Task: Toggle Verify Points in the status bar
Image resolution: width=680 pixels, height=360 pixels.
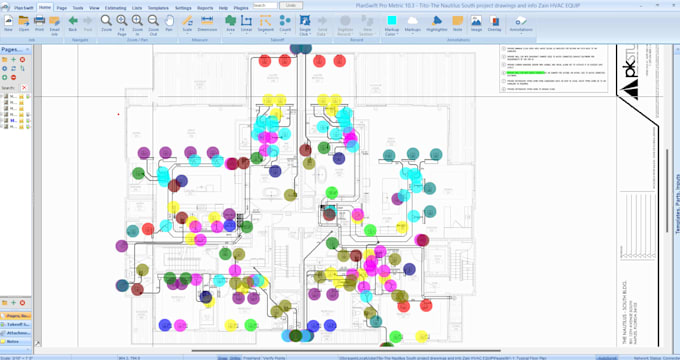Action: click(x=274, y=358)
